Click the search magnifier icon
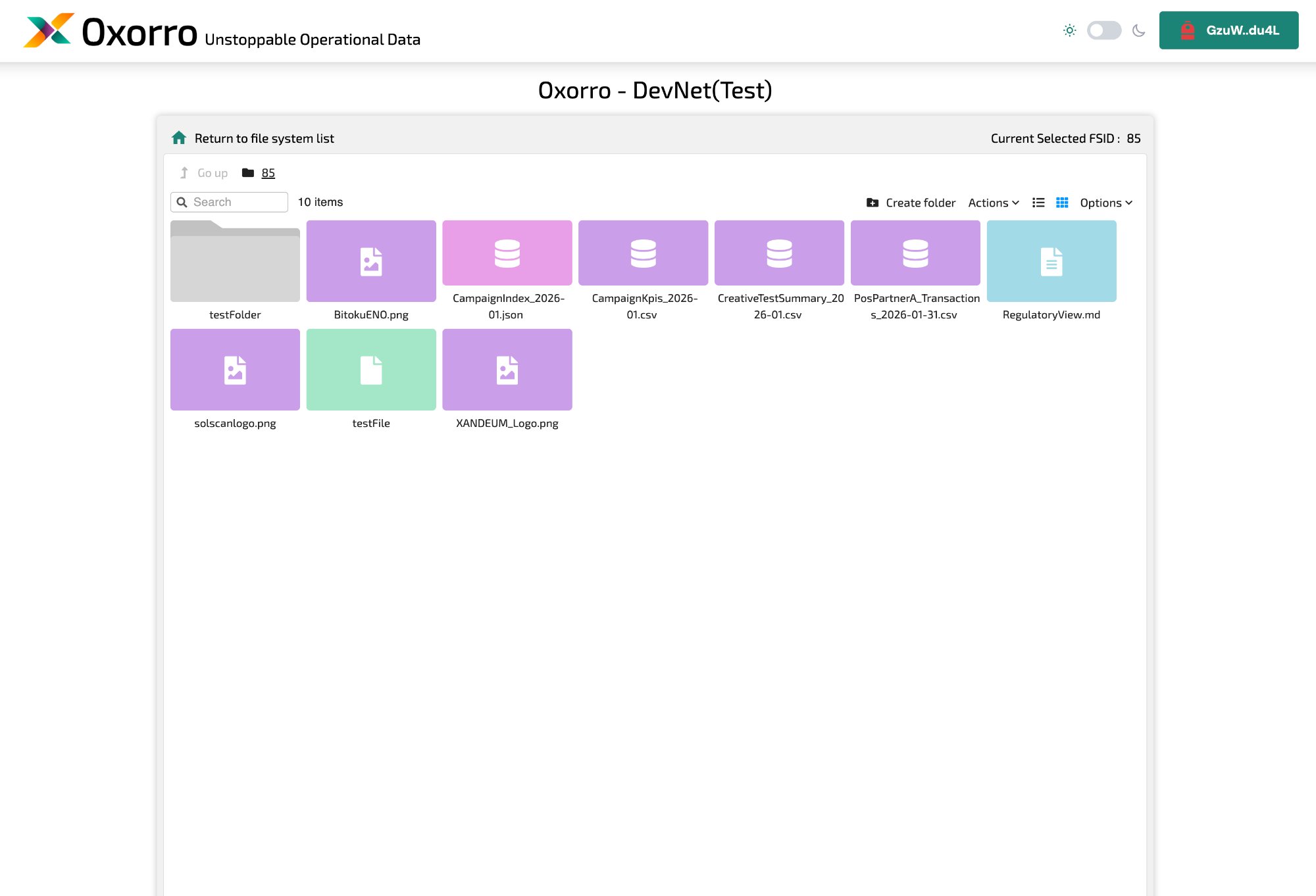Viewport: 1316px width, 896px height. coord(182,202)
